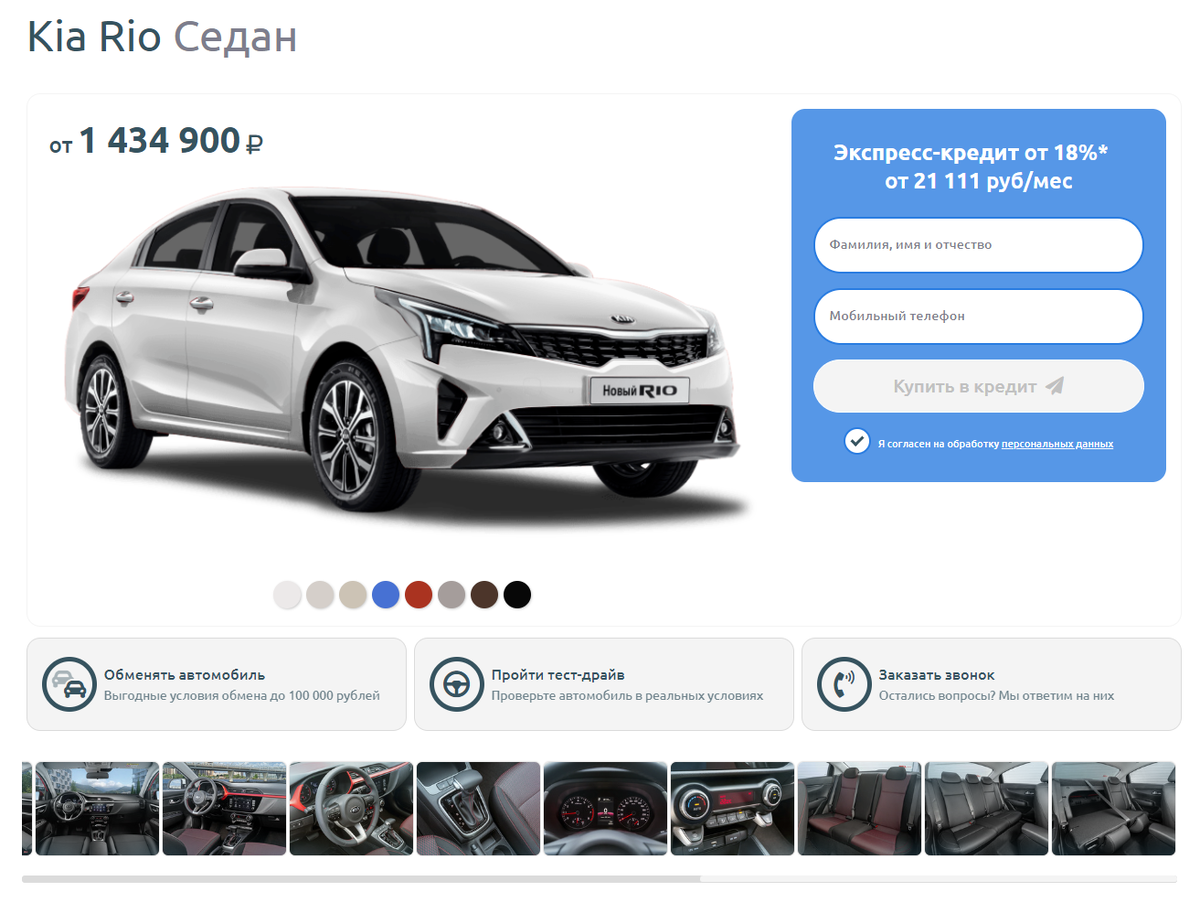1200x913 pixels.
Task: Click the phone callback icon
Action: click(844, 684)
